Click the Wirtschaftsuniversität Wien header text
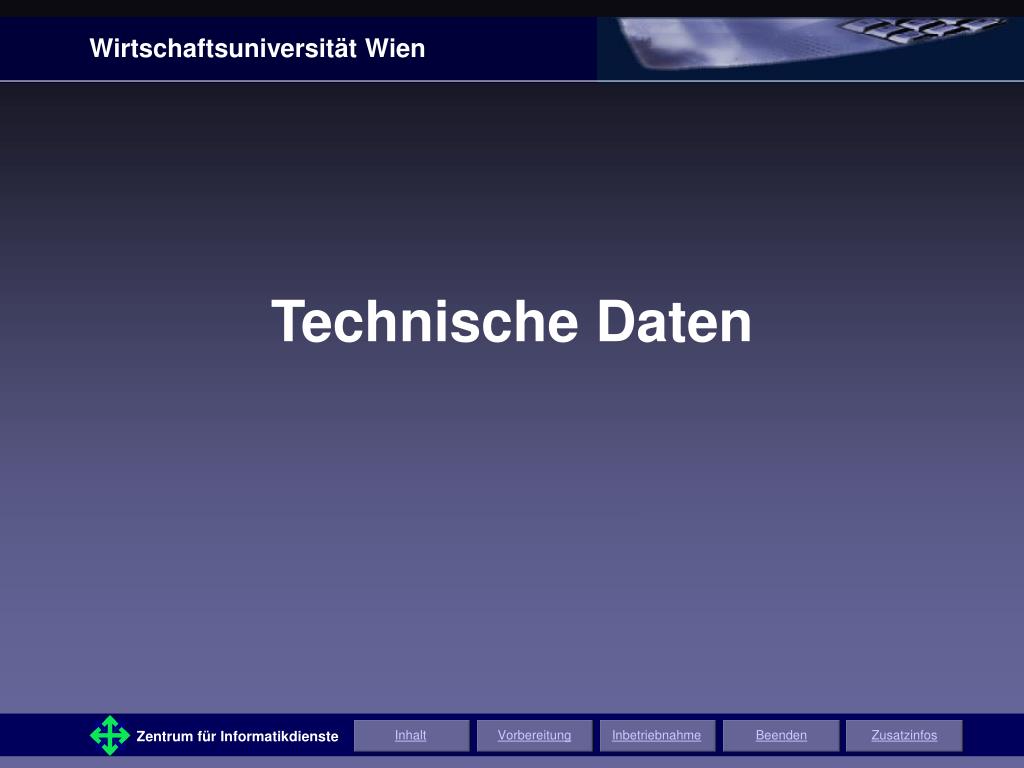1024x768 pixels. coord(257,48)
